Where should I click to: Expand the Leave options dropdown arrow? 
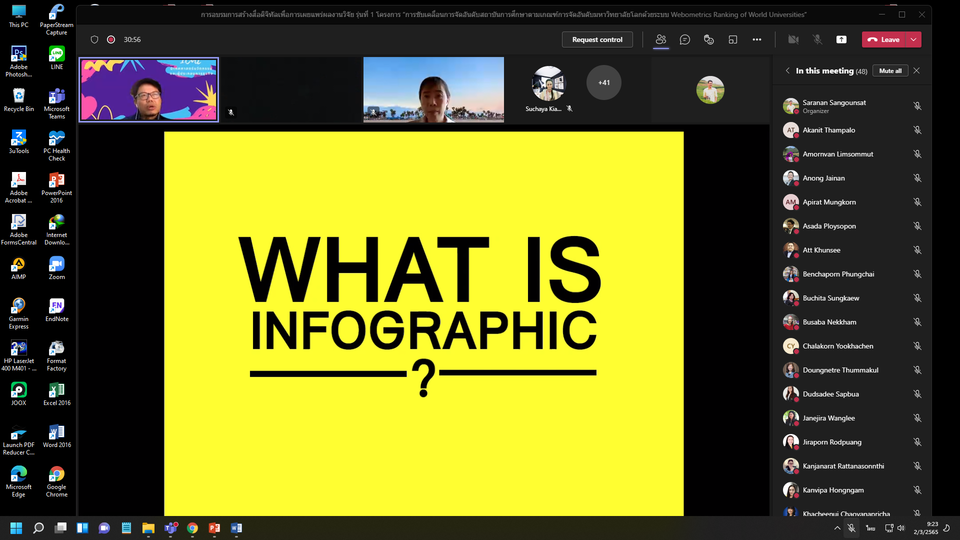[913, 39]
